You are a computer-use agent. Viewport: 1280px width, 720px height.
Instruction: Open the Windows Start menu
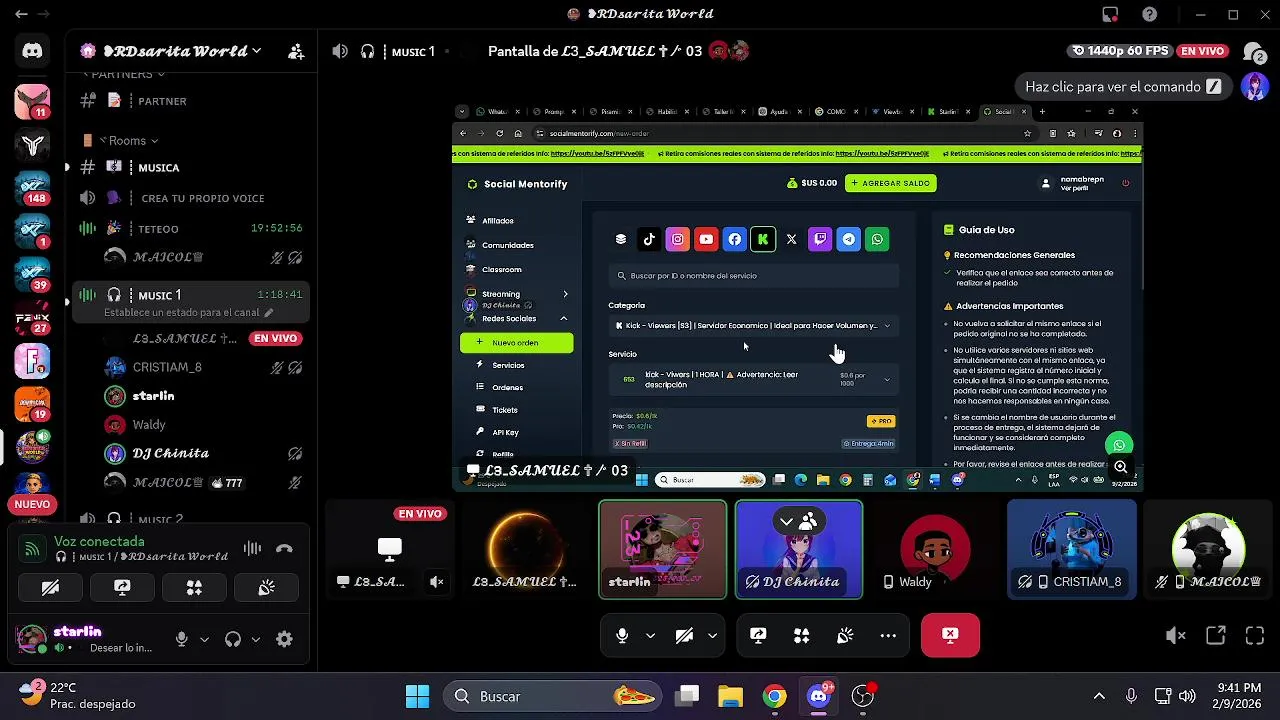pos(417,696)
